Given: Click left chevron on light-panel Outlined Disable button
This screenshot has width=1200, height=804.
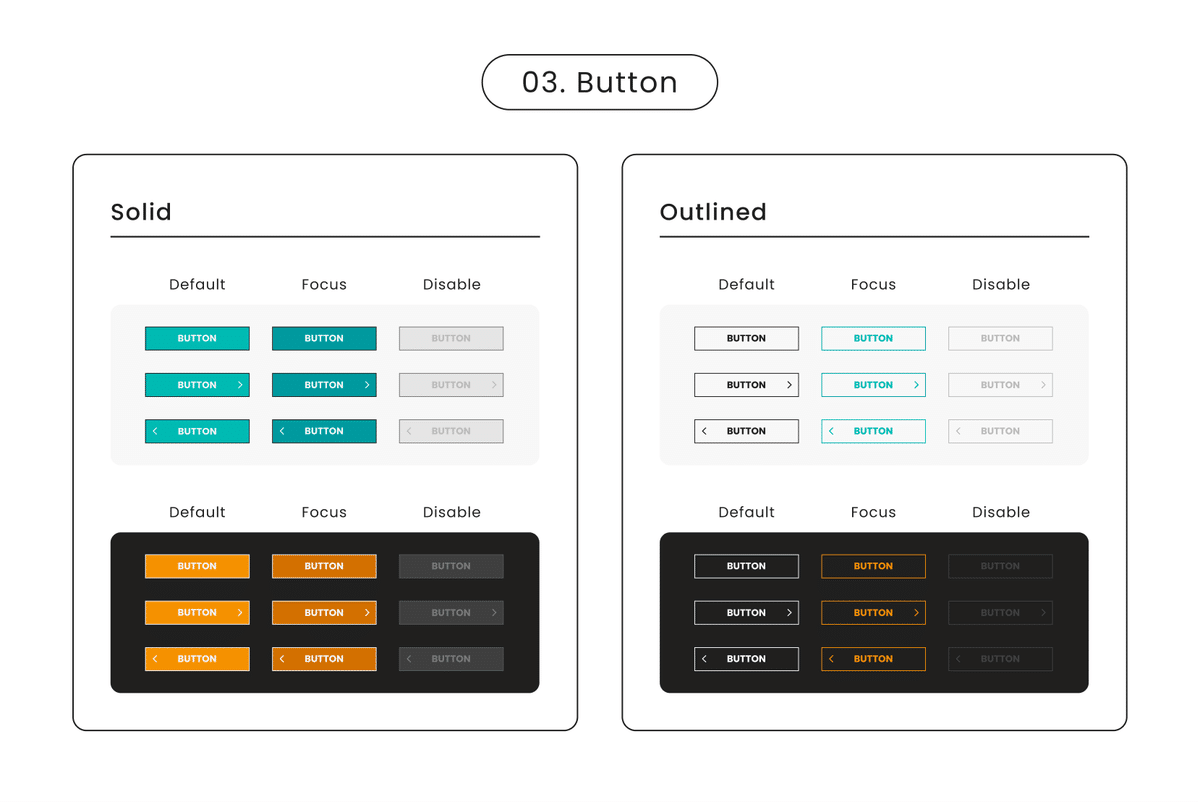Looking at the screenshot, I should click(958, 431).
